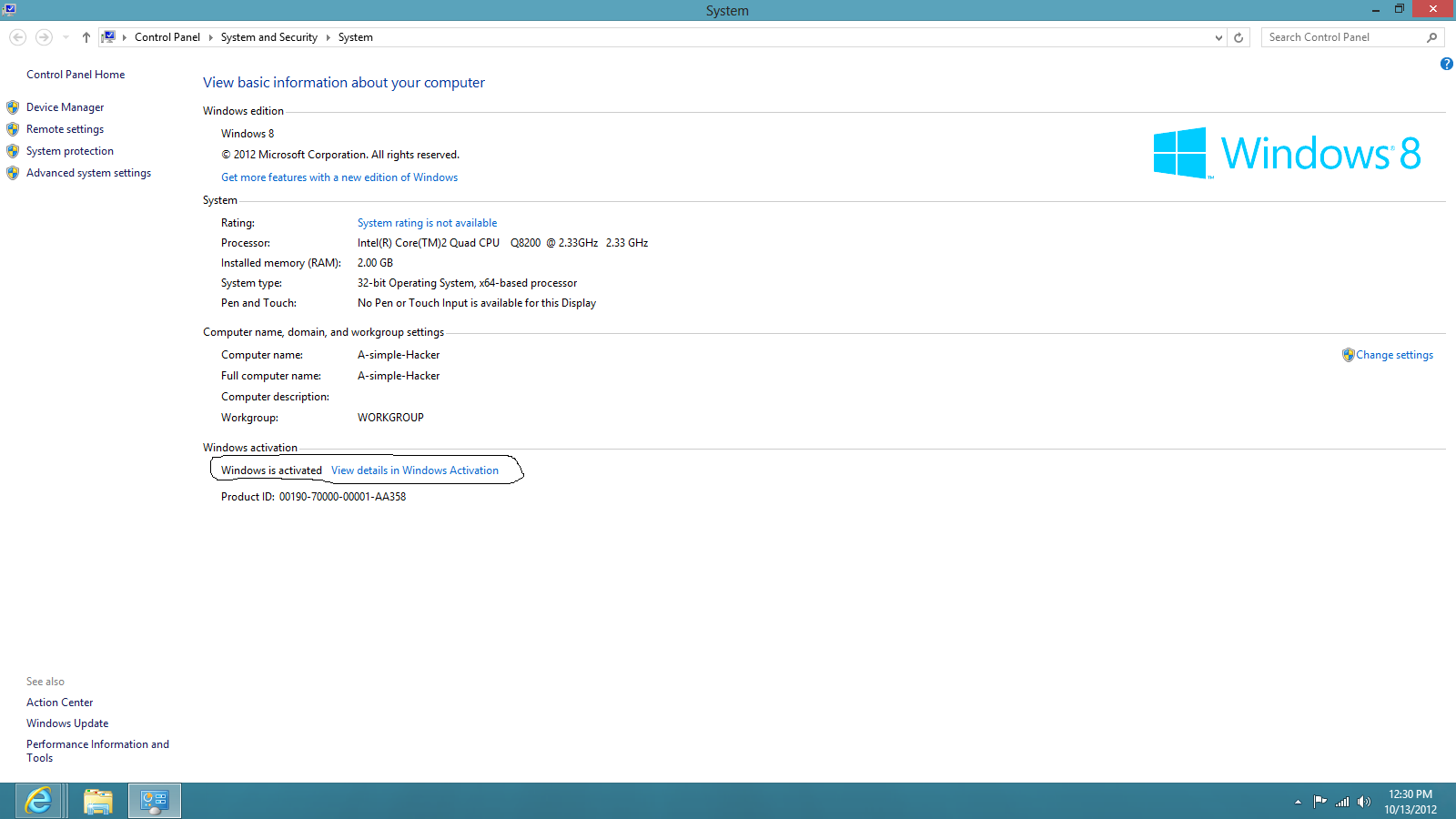The image size is (1456, 819).
Task: Open Action Center flag in system tray
Action: tap(1319, 802)
